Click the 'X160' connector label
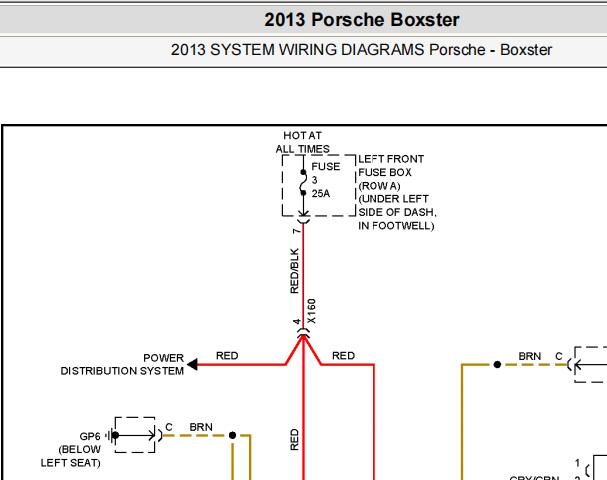The width and height of the screenshot is (607, 480). 312,311
